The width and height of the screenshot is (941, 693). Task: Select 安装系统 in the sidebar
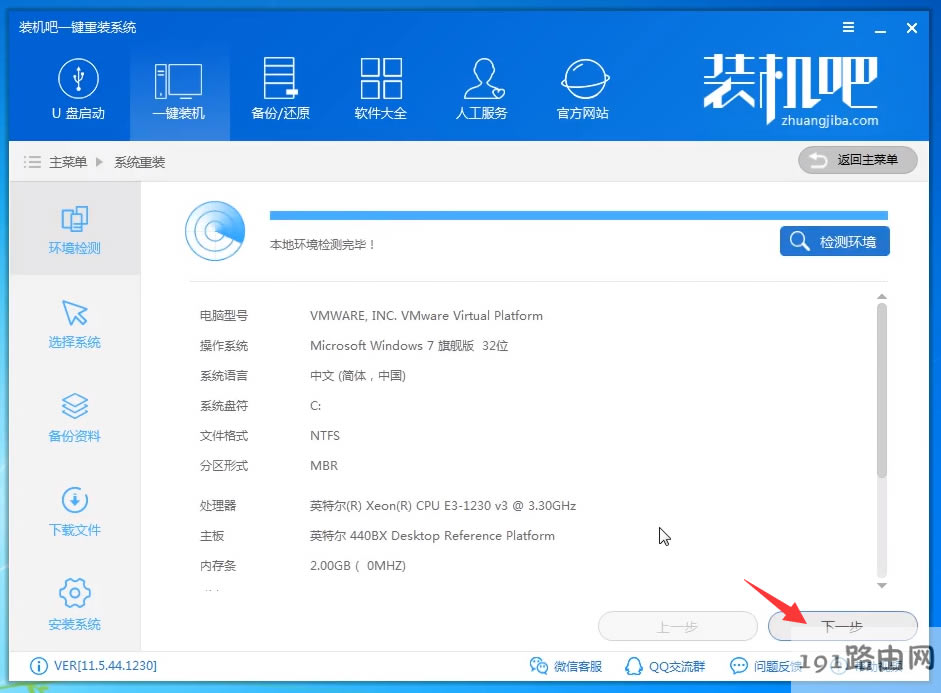(x=73, y=604)
